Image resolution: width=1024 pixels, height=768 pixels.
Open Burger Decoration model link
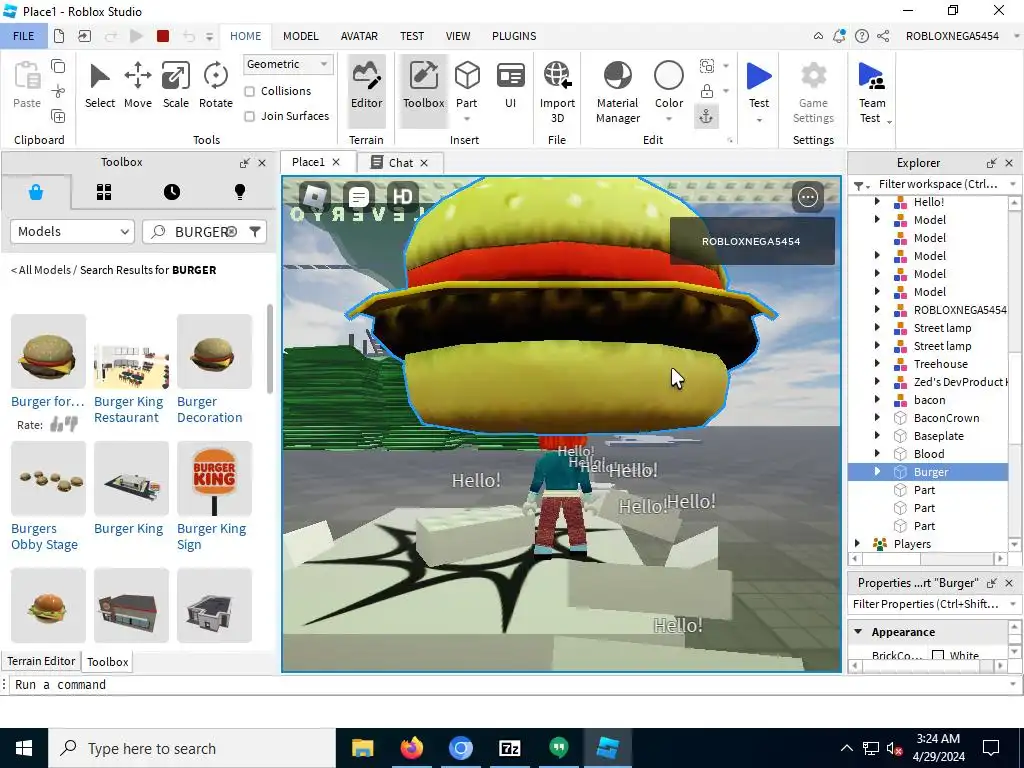(x=210, y=409)
